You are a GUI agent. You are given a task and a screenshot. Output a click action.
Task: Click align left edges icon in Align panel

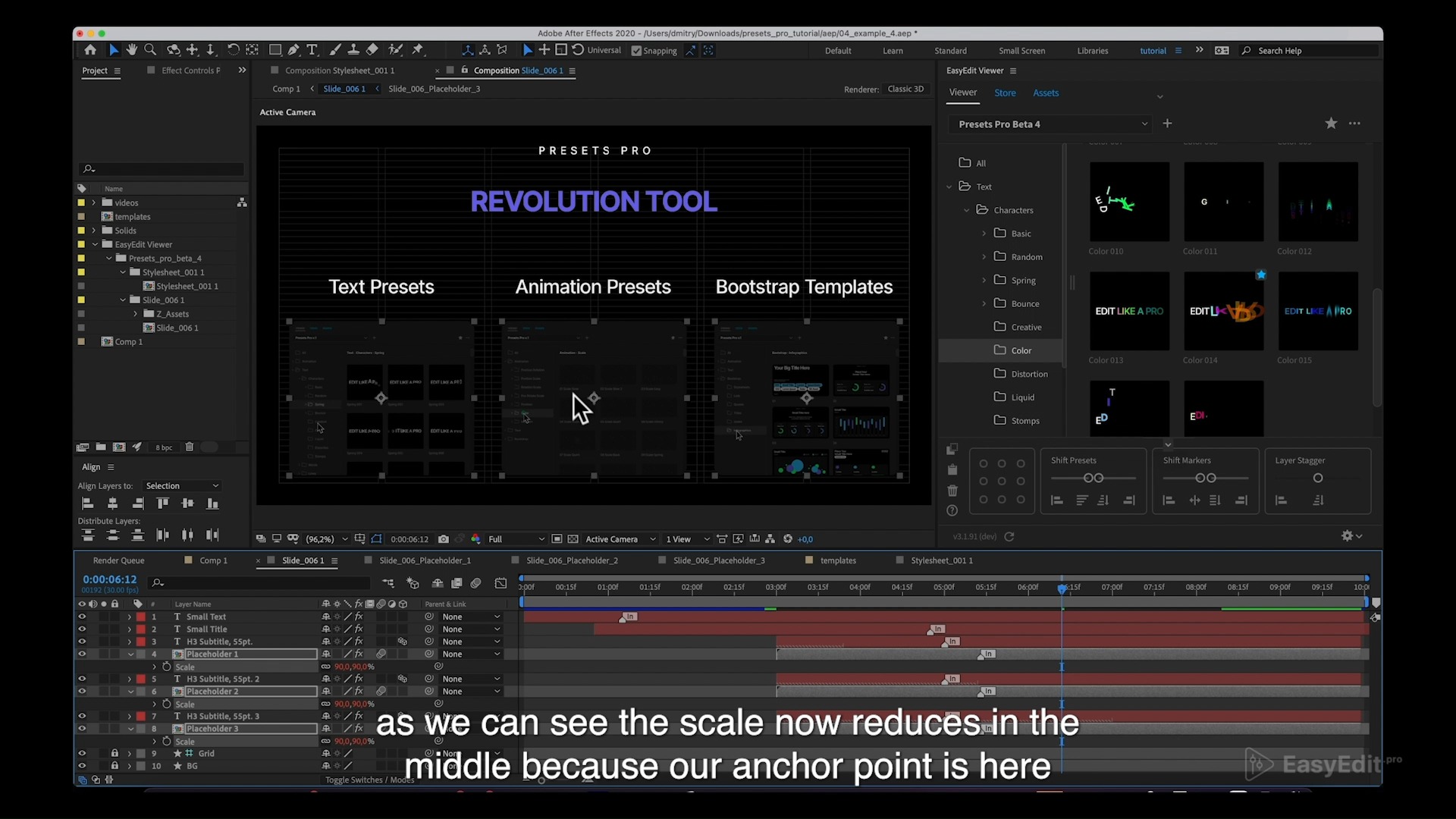[87, 504]
